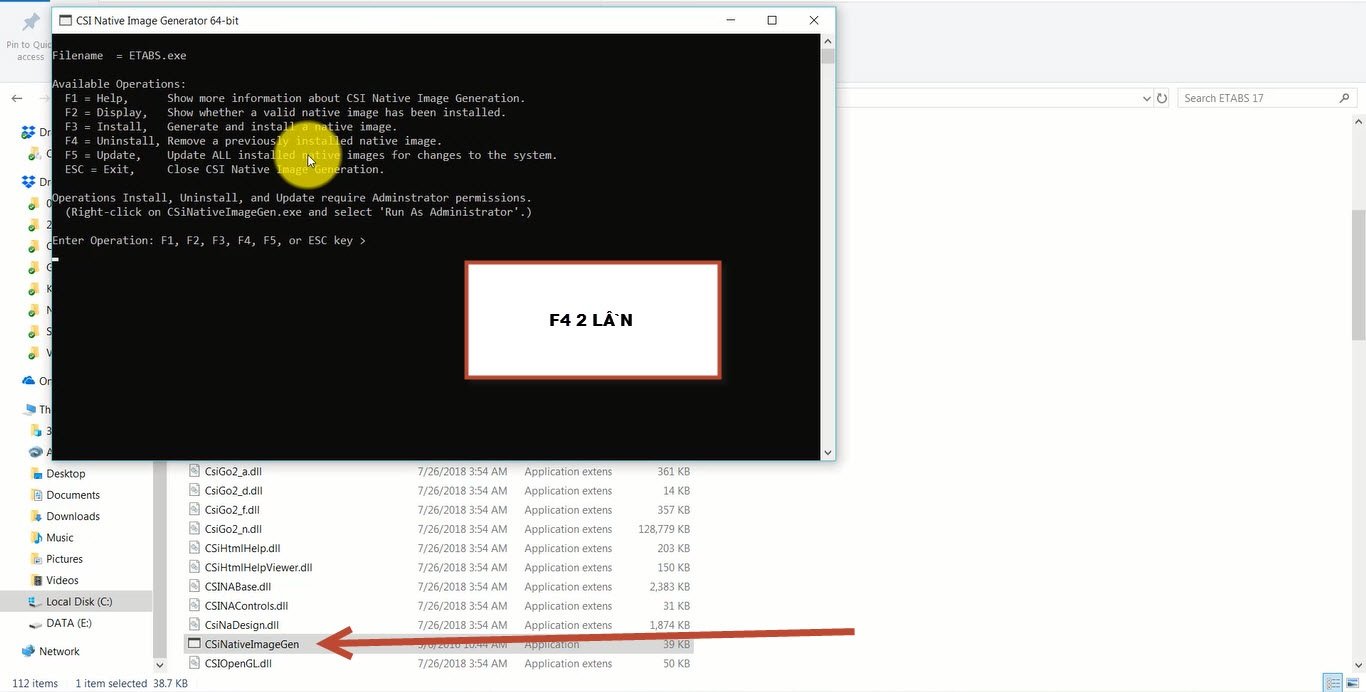Maximize the CSI Native Image Generator window

coord(772,20)
